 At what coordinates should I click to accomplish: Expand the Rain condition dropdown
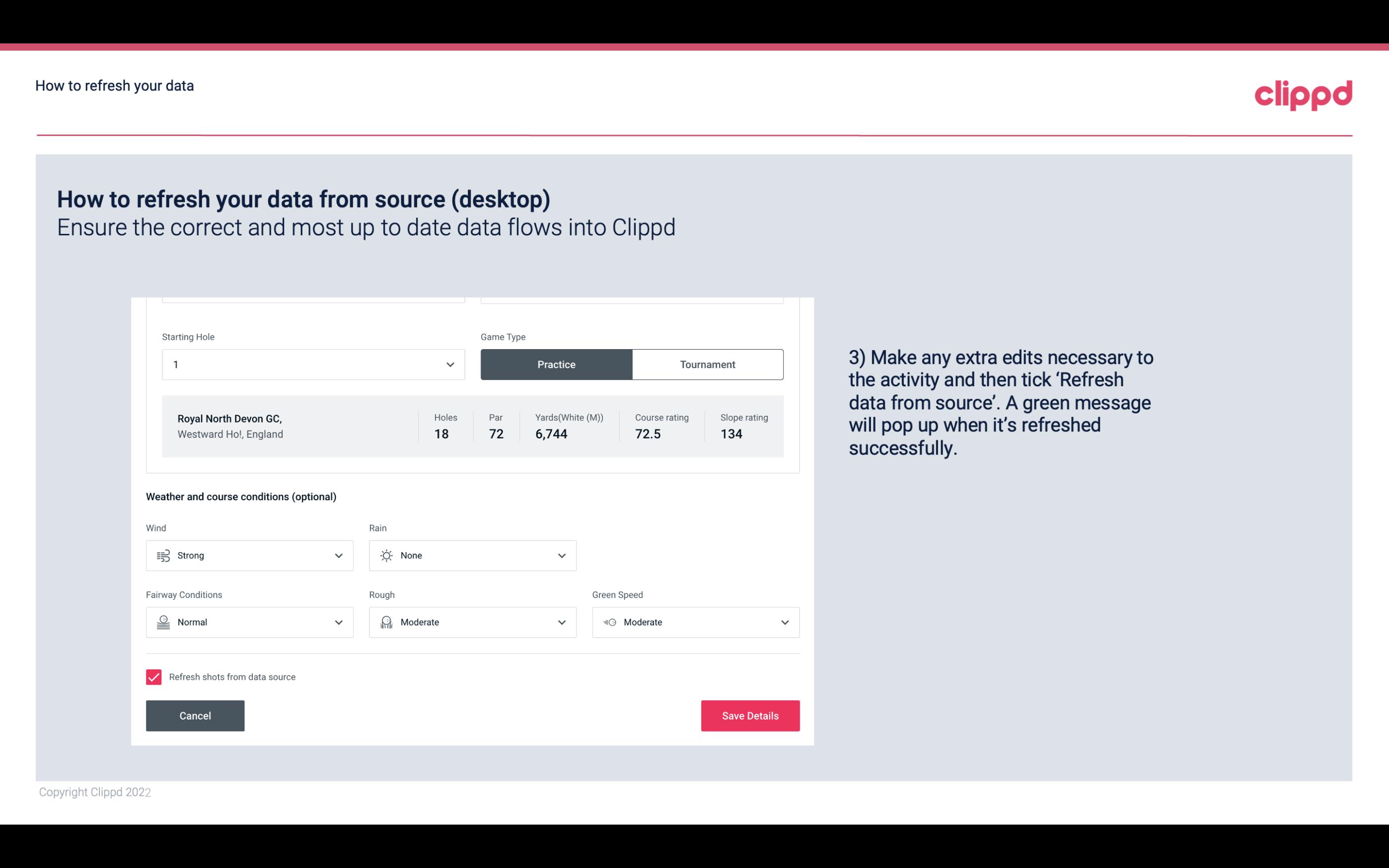pos(561,555)
